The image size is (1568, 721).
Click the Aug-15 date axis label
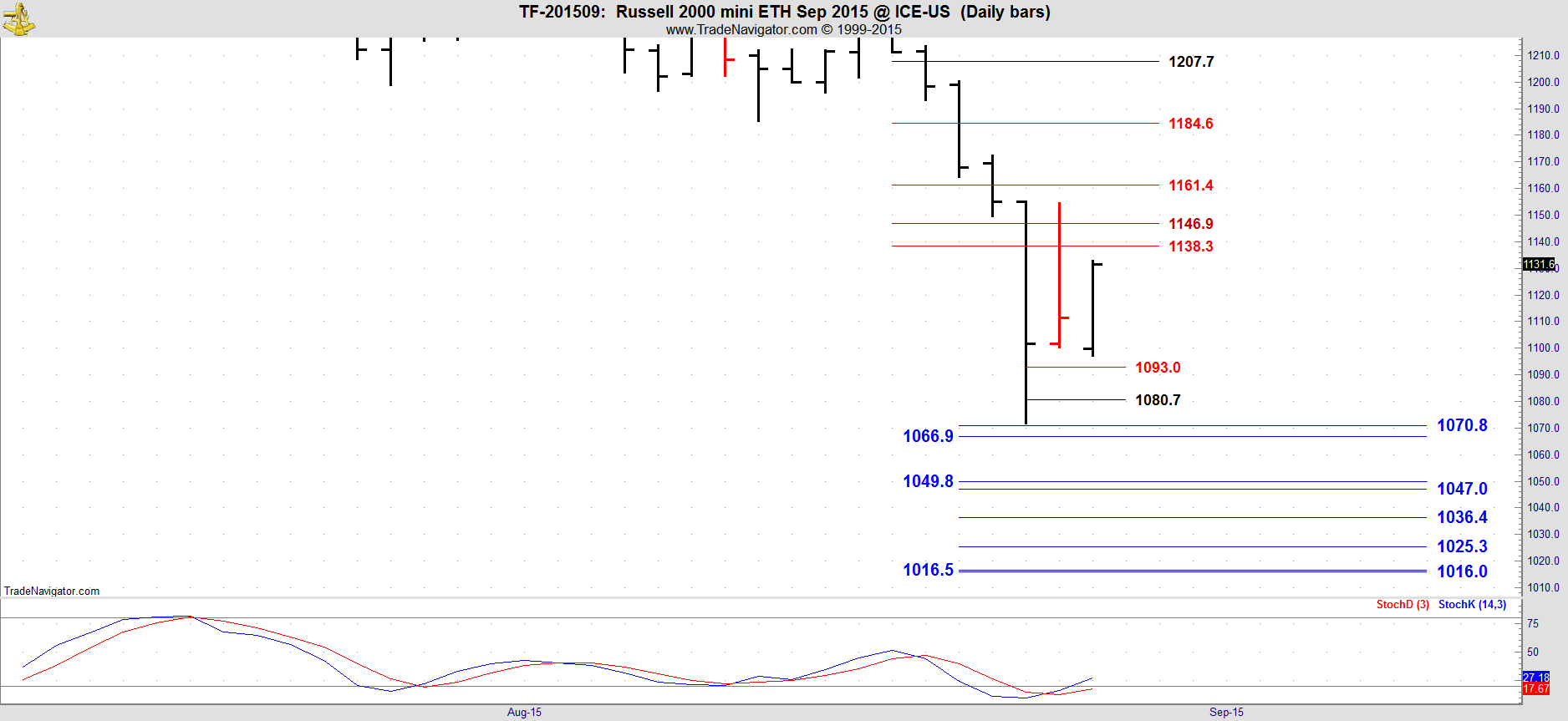(x=524, y=712)
